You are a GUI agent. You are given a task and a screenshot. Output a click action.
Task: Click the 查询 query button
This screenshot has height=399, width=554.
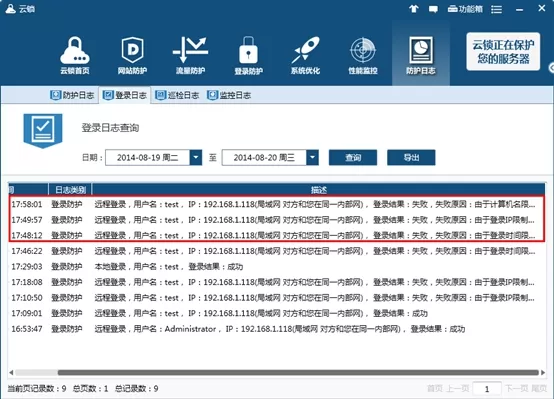(x=353, y=157)
